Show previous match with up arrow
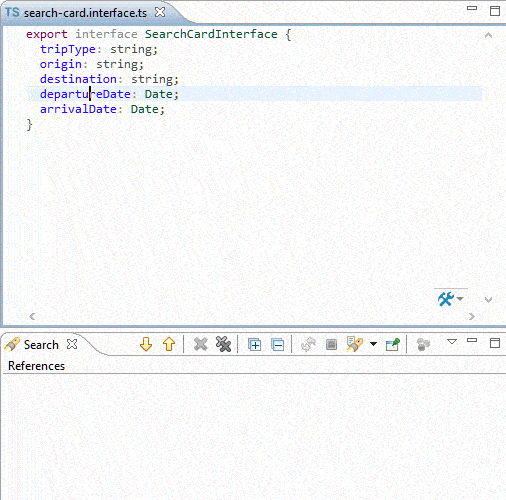506x500 pixels. [169, 344]
